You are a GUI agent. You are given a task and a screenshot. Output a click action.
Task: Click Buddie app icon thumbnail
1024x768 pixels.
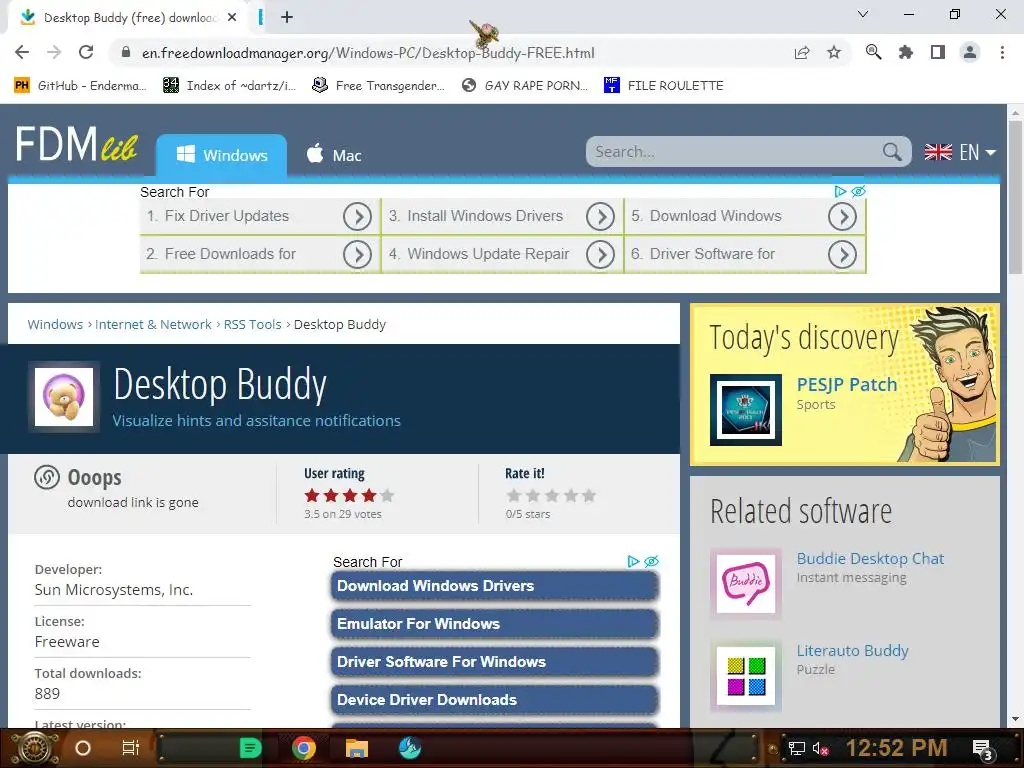[745, 583]
